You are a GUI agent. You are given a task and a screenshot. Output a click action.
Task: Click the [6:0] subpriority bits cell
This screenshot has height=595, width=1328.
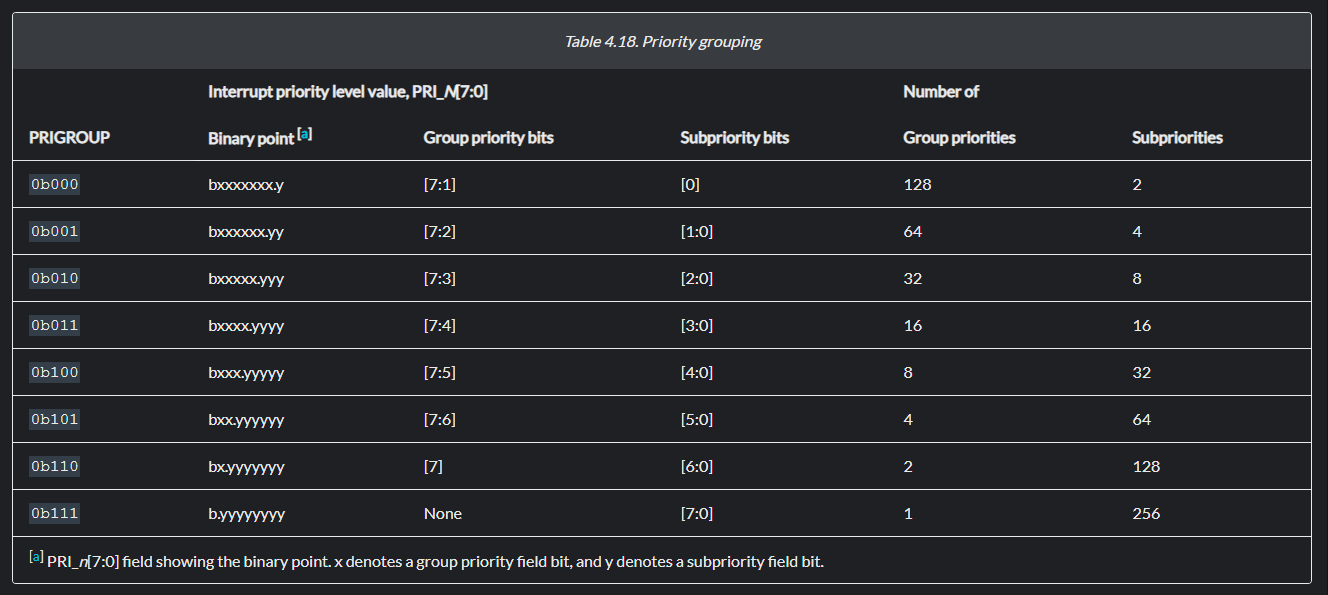[x=696, y=466]
